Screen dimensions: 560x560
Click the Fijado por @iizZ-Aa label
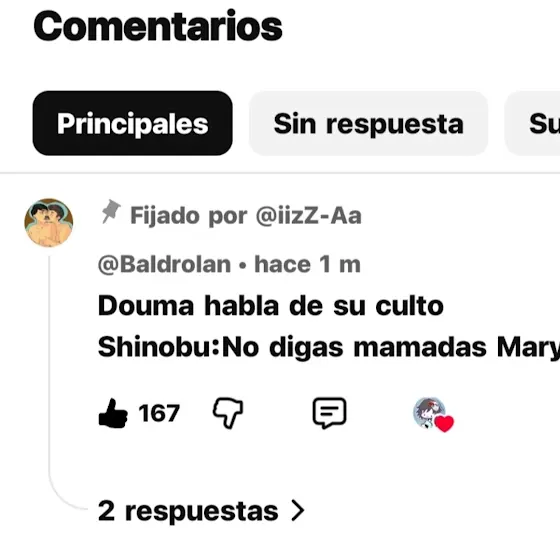point(246,216)
